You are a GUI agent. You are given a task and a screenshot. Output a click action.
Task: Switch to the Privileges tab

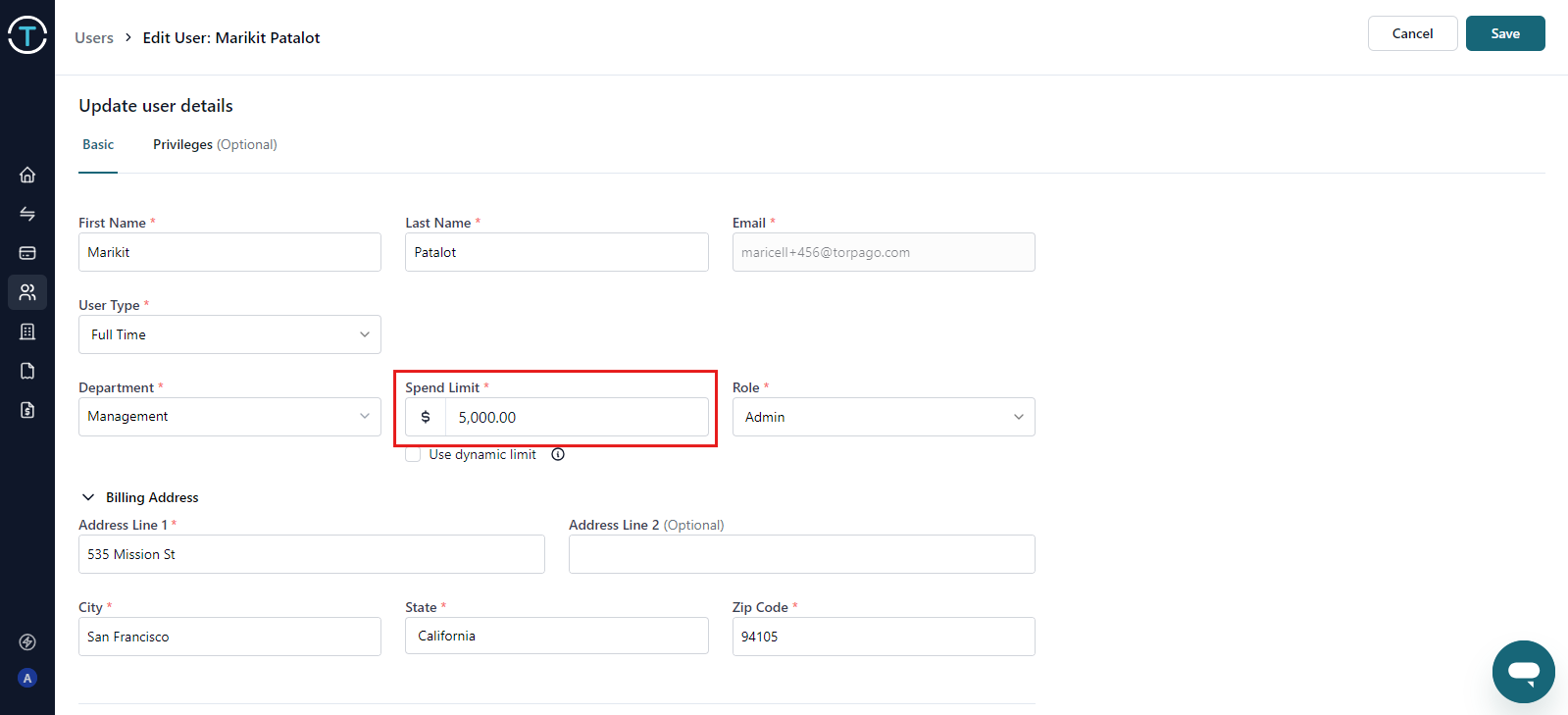click(215, 144)
